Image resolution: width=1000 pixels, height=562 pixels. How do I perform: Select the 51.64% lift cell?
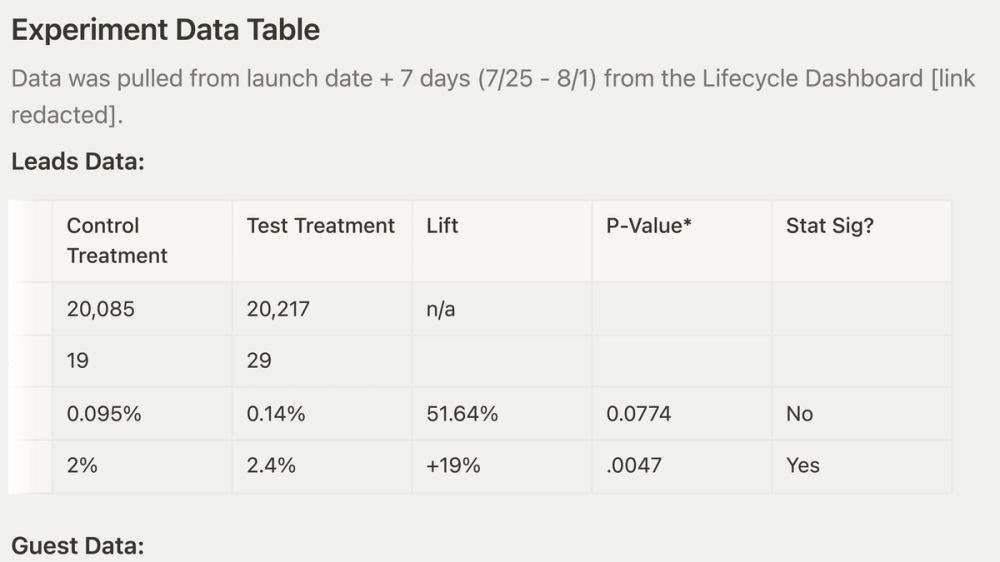462,414
